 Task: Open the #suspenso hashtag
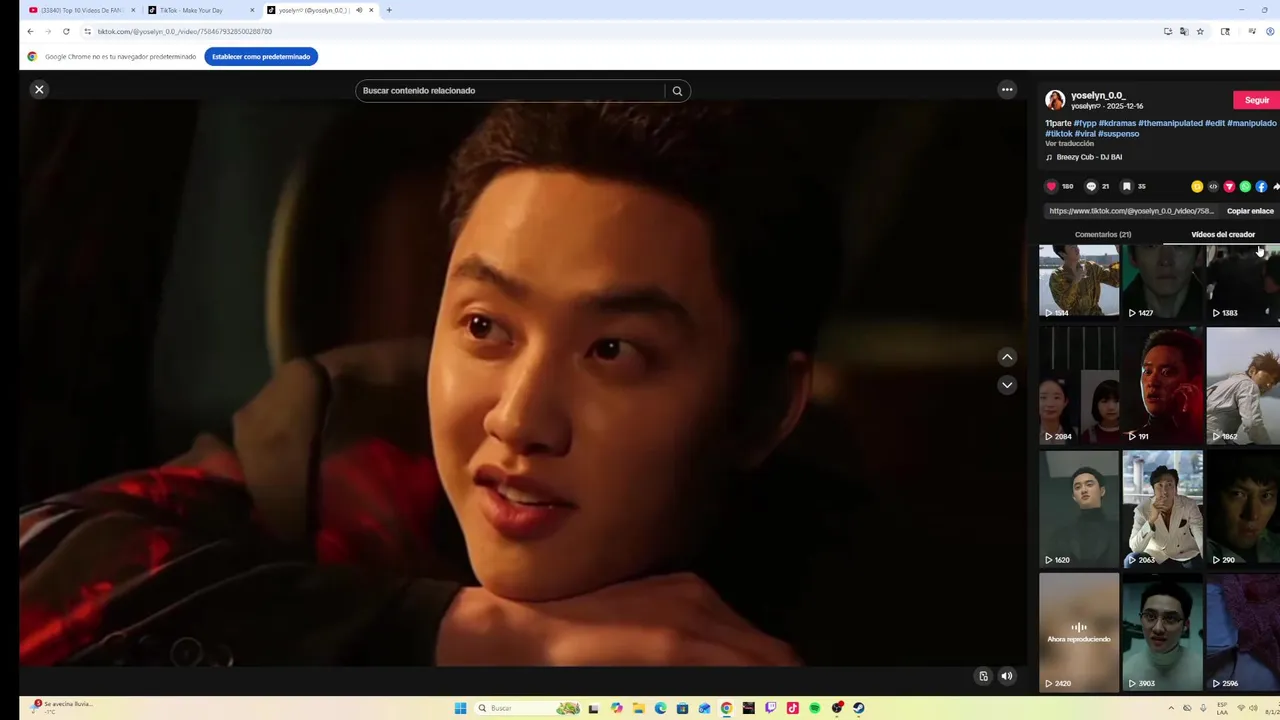1118,134
